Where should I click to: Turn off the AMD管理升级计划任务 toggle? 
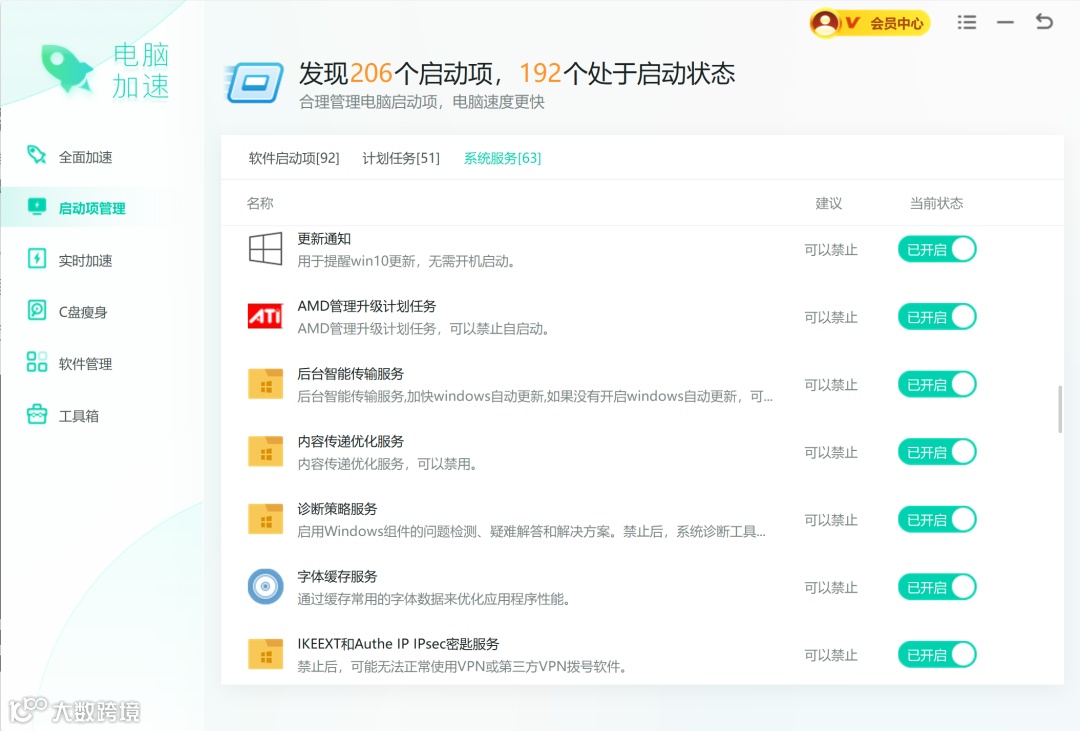coord(937,316)
